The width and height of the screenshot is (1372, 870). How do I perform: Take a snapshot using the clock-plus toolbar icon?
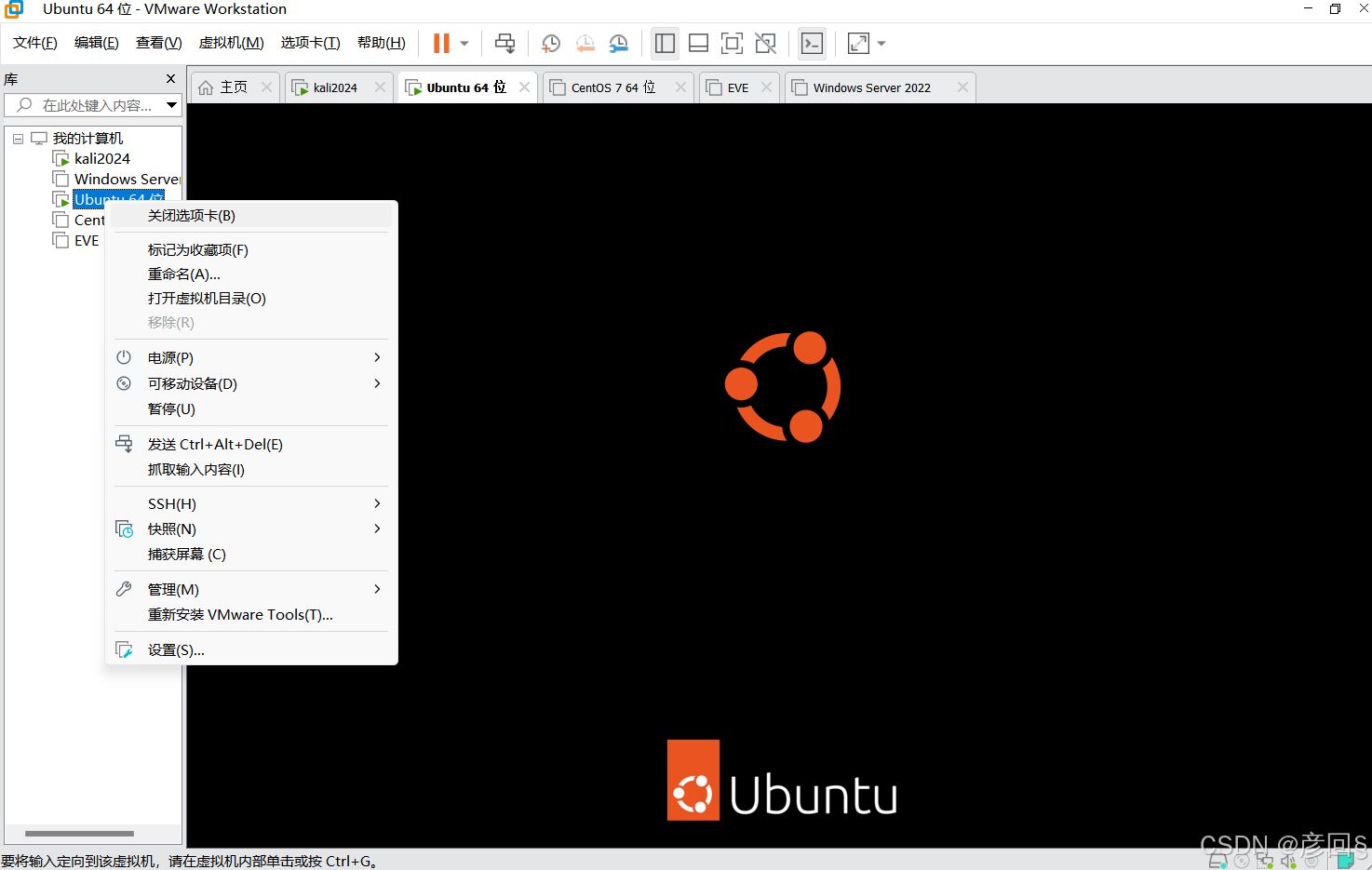click(550, 43)
